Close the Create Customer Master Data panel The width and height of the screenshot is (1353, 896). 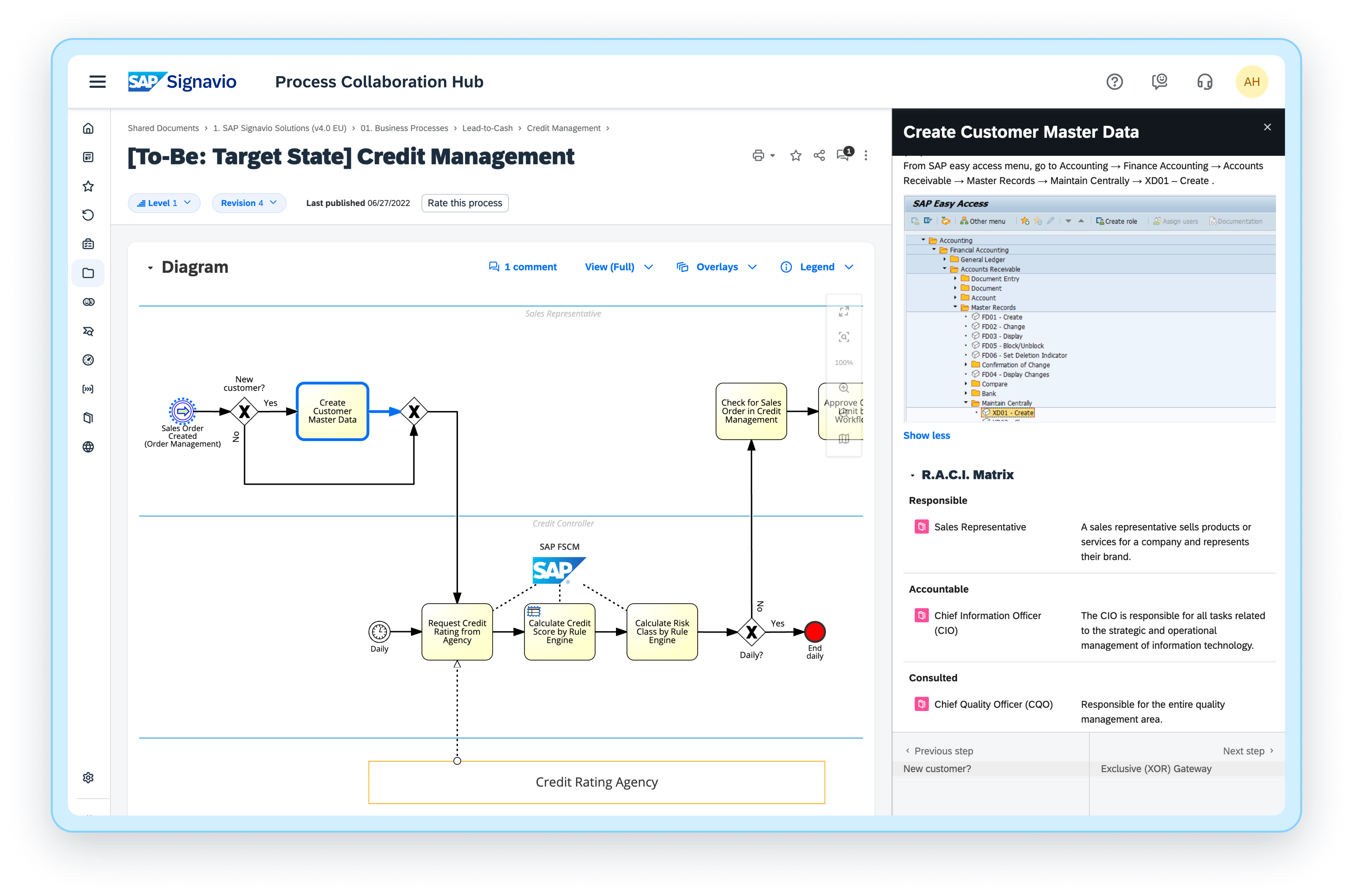[1268, 127]
